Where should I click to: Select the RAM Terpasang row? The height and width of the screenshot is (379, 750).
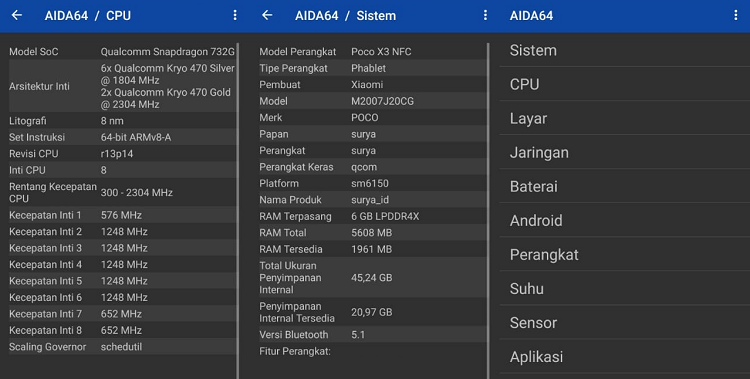(373, 216)
